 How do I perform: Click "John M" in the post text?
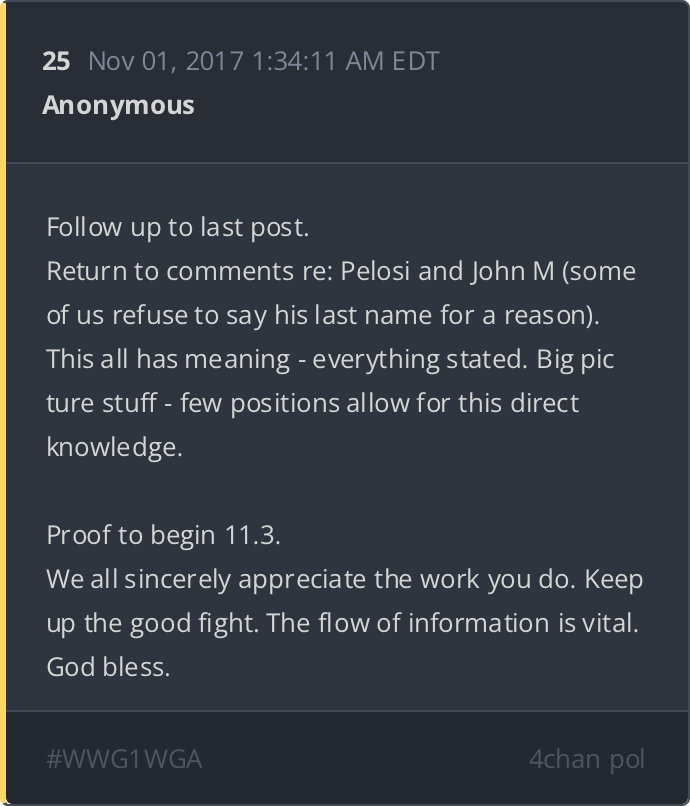(512, 271)
